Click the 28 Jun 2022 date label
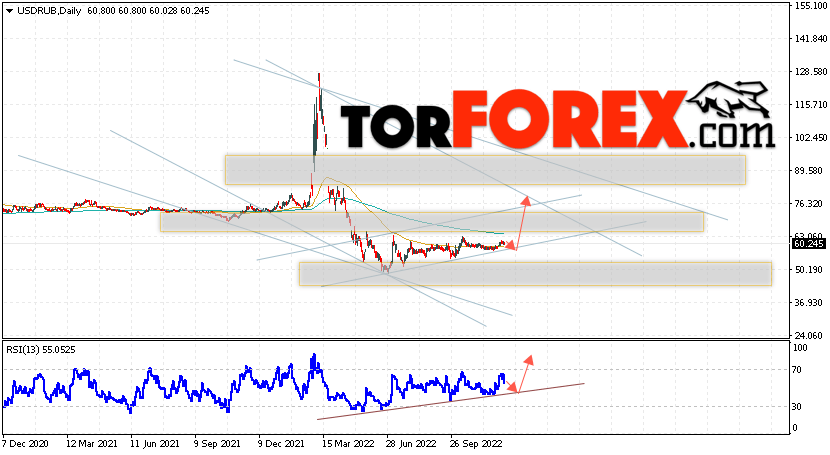Screen dimensions: 830x455 coord(411,443)
